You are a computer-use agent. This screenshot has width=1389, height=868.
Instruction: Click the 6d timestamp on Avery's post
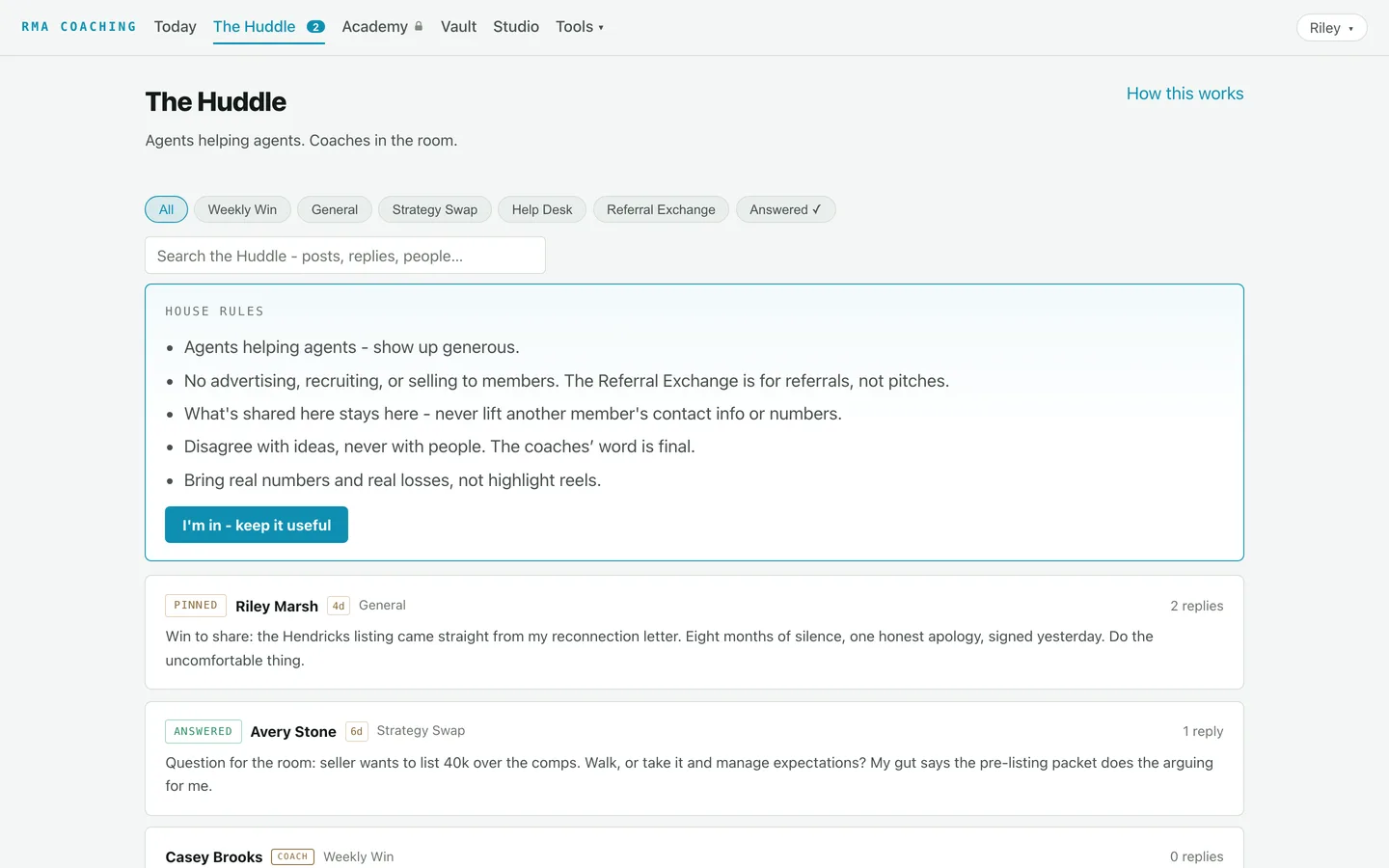(357, 731)
